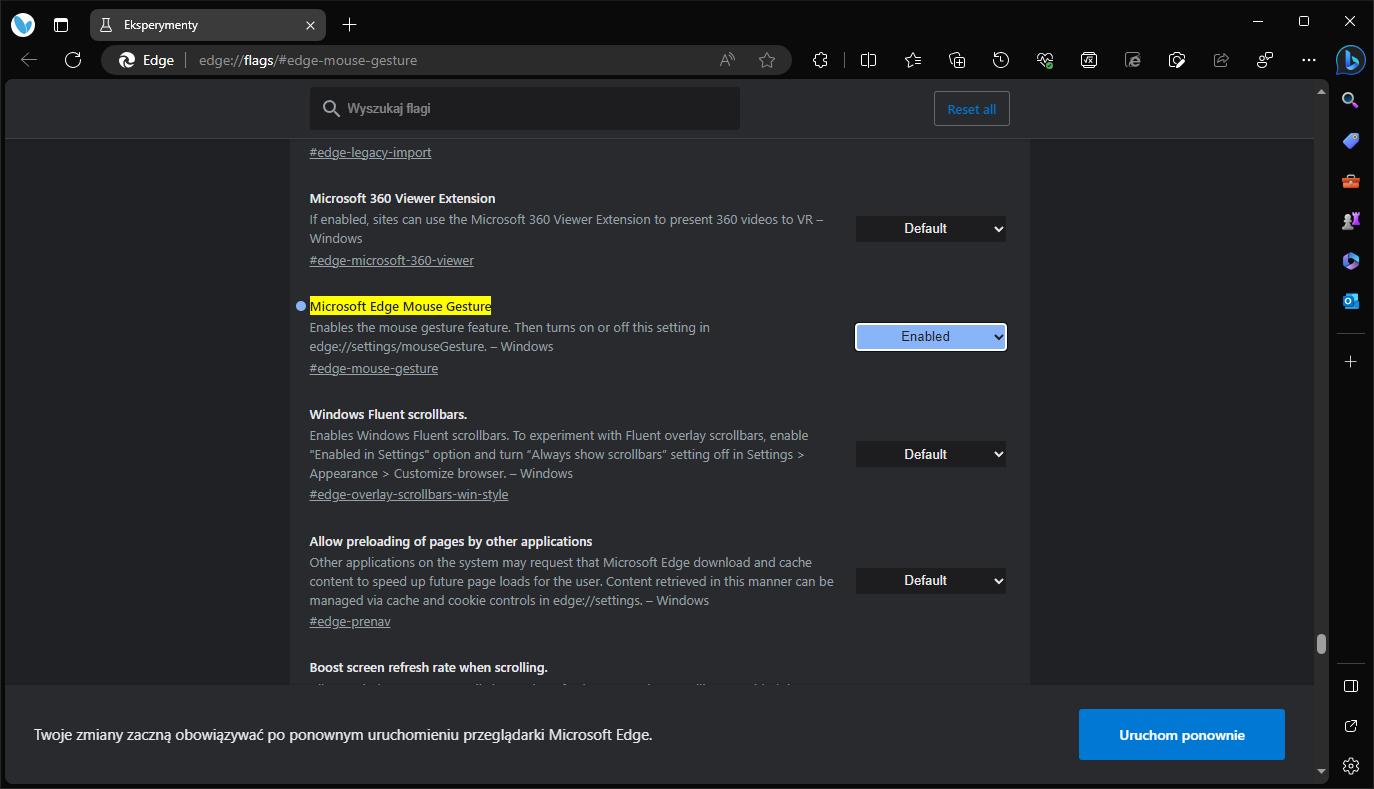Open Shopping tag icon in sidebar
The image size is (1374, 789).
tap(1351, 140)
